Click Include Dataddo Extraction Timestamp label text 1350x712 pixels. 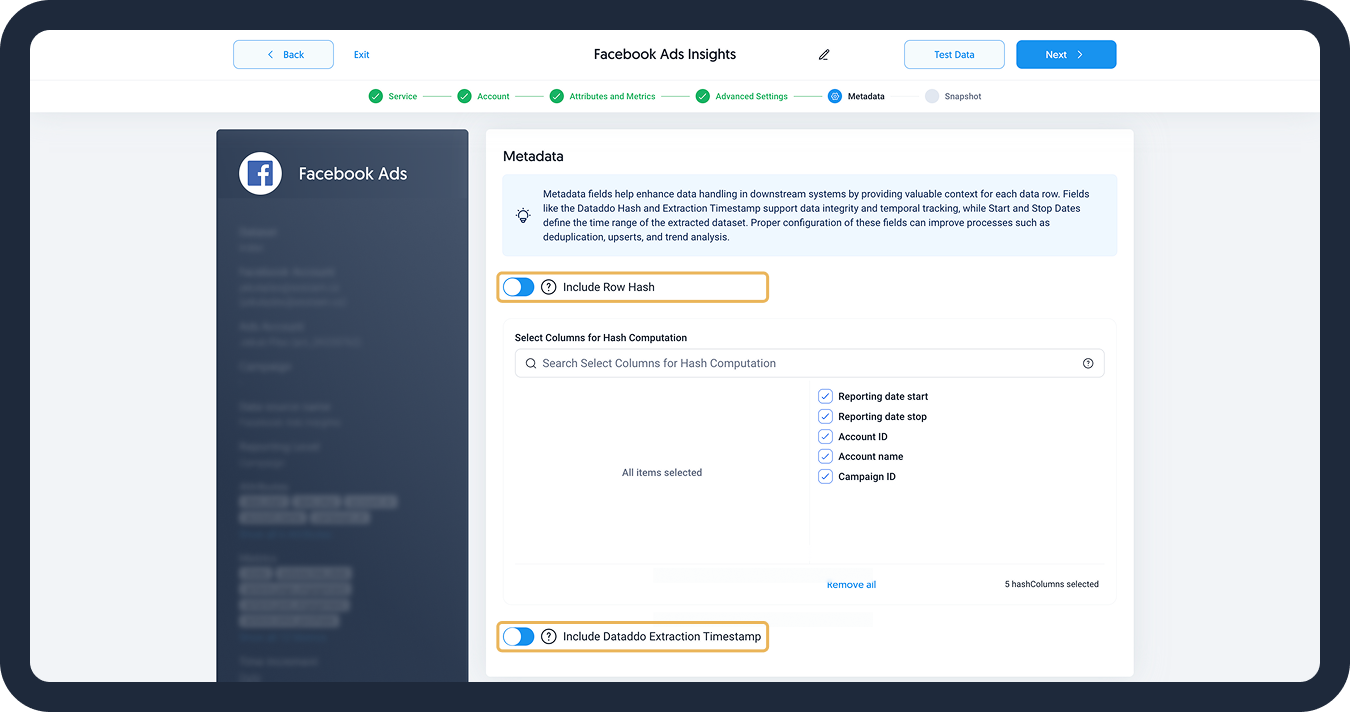click(x=662, y=636)
